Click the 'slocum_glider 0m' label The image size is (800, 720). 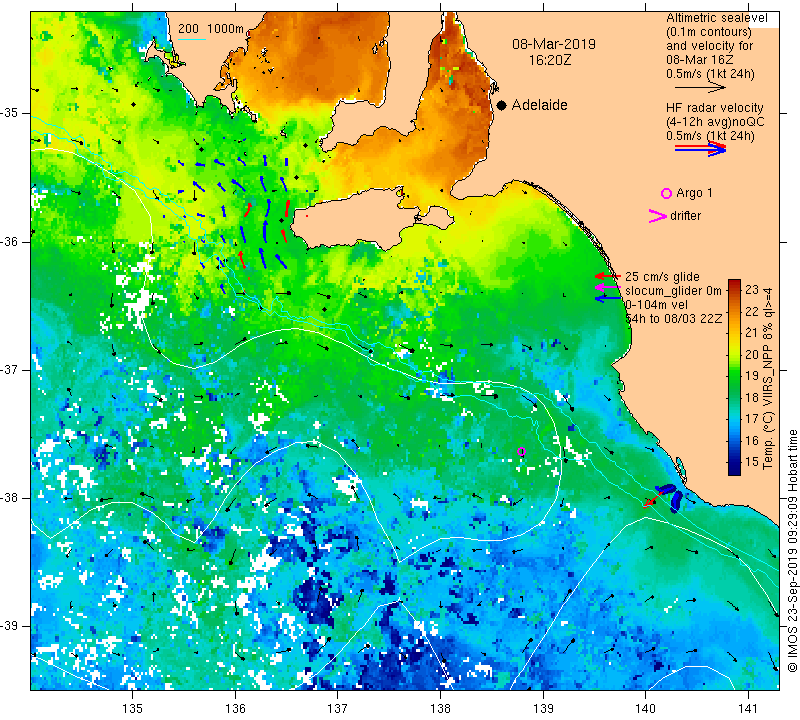tap(673, 291)
